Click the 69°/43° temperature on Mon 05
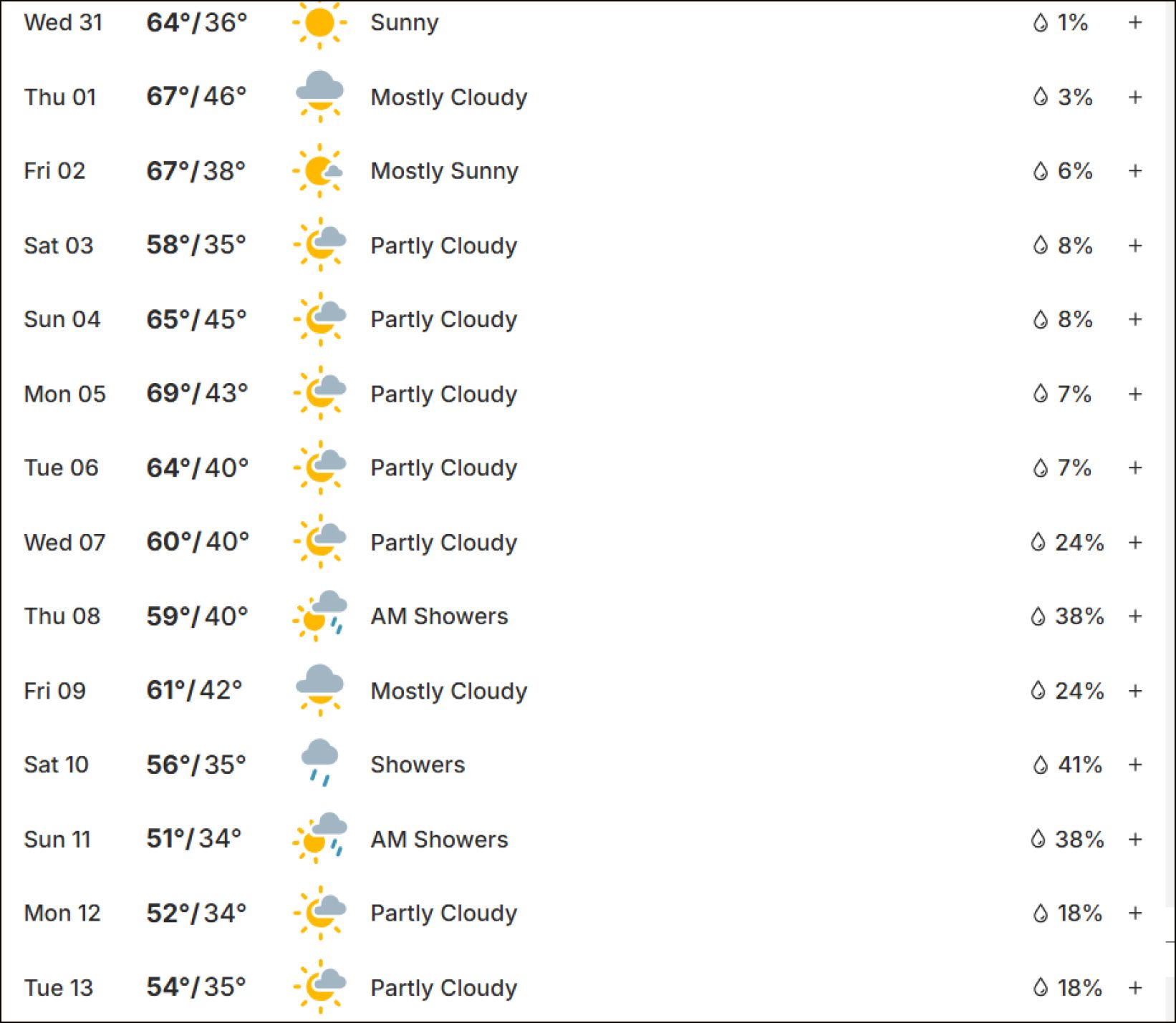Viewport: 1176px width, 1023px height. coord(197,393)
